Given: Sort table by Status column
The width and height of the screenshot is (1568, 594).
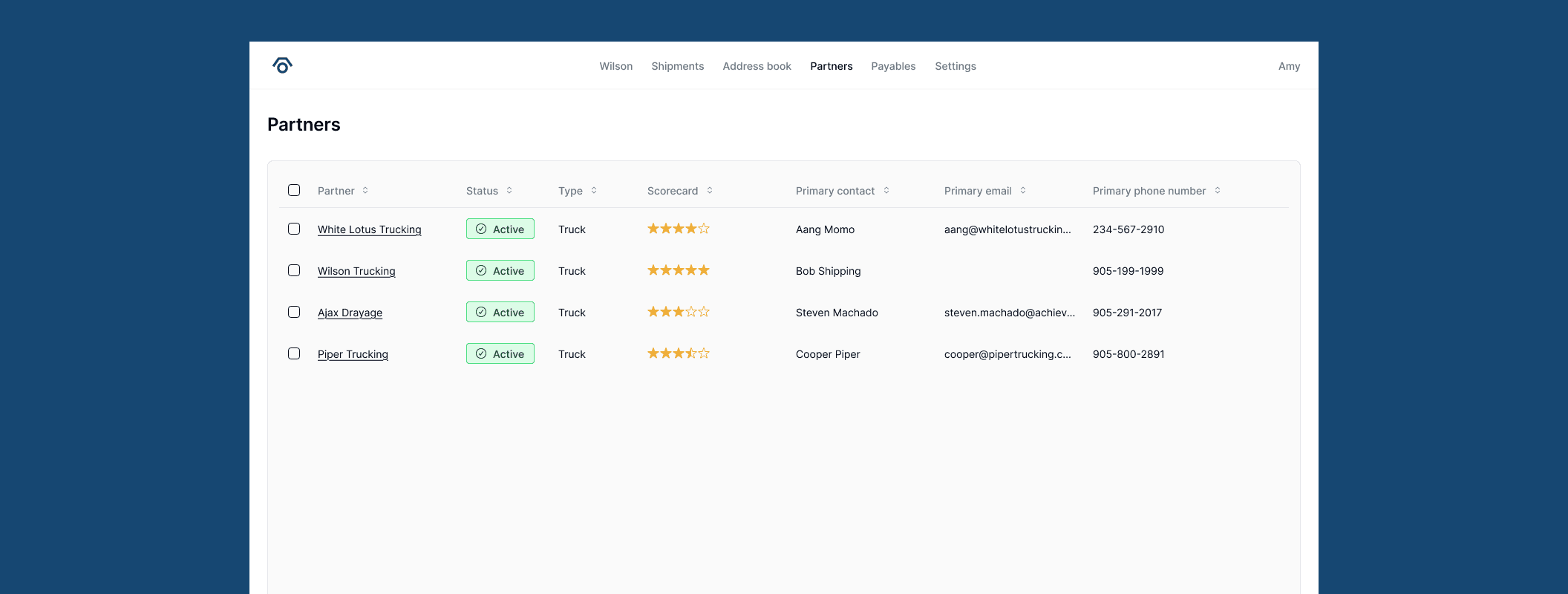Looking at the screenshot, I should [509, 191].
